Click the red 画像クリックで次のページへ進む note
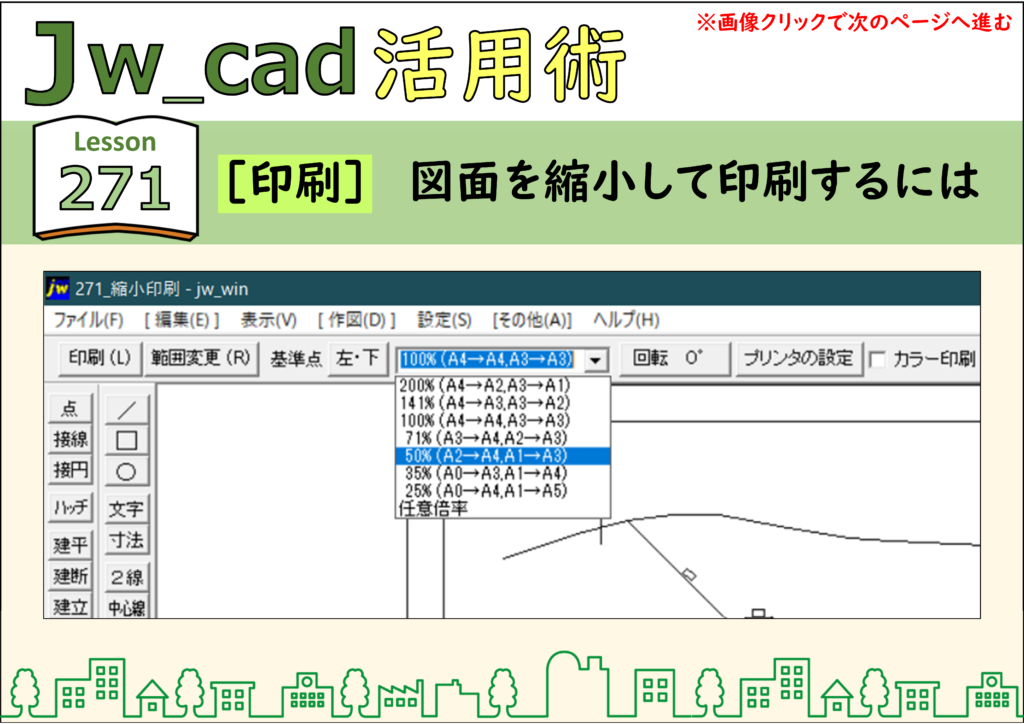Viewport: 1024px width, 724px height. pyautogui.click(x=854, y=22)
